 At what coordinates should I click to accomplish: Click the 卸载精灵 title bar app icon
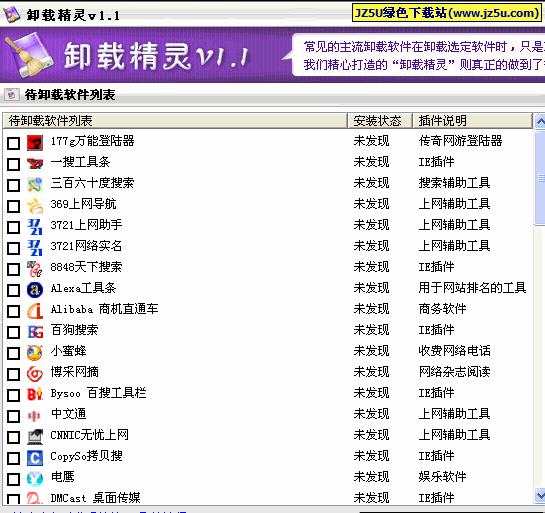(11, 15)
